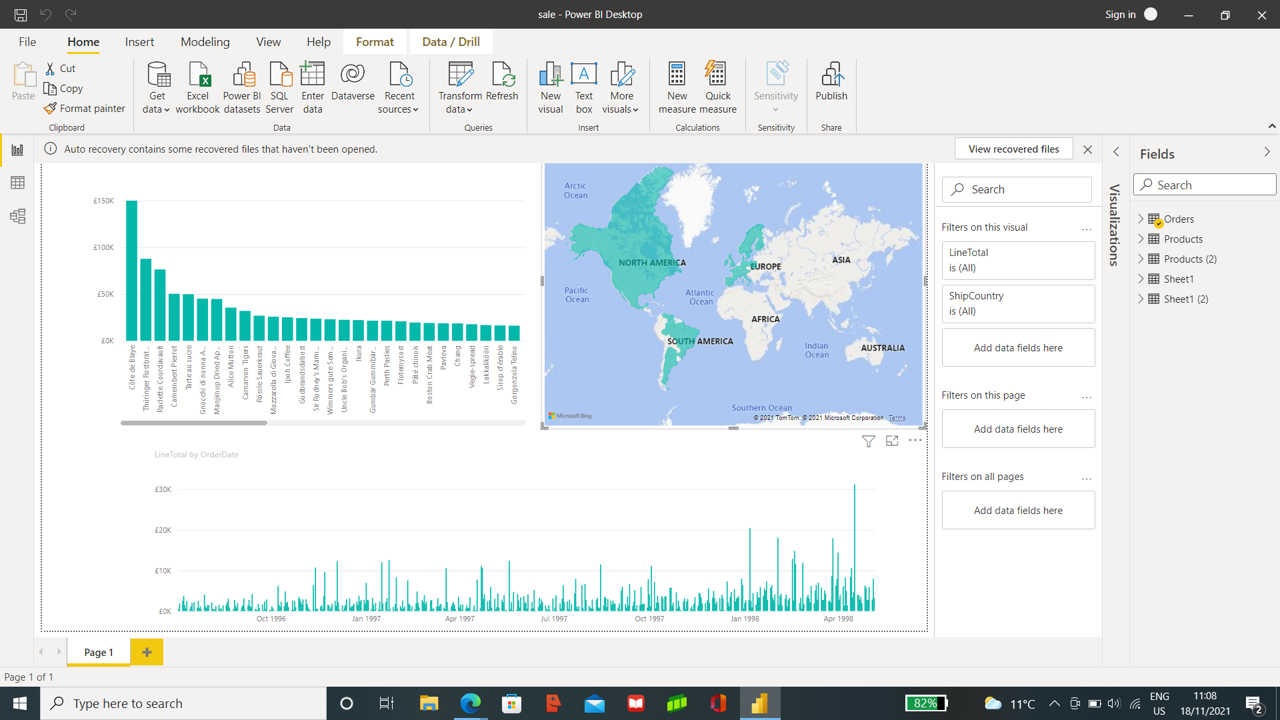The image size is (1280, 720).
Task: Expand the Sheet1 table
Action: click(1141, 279)
